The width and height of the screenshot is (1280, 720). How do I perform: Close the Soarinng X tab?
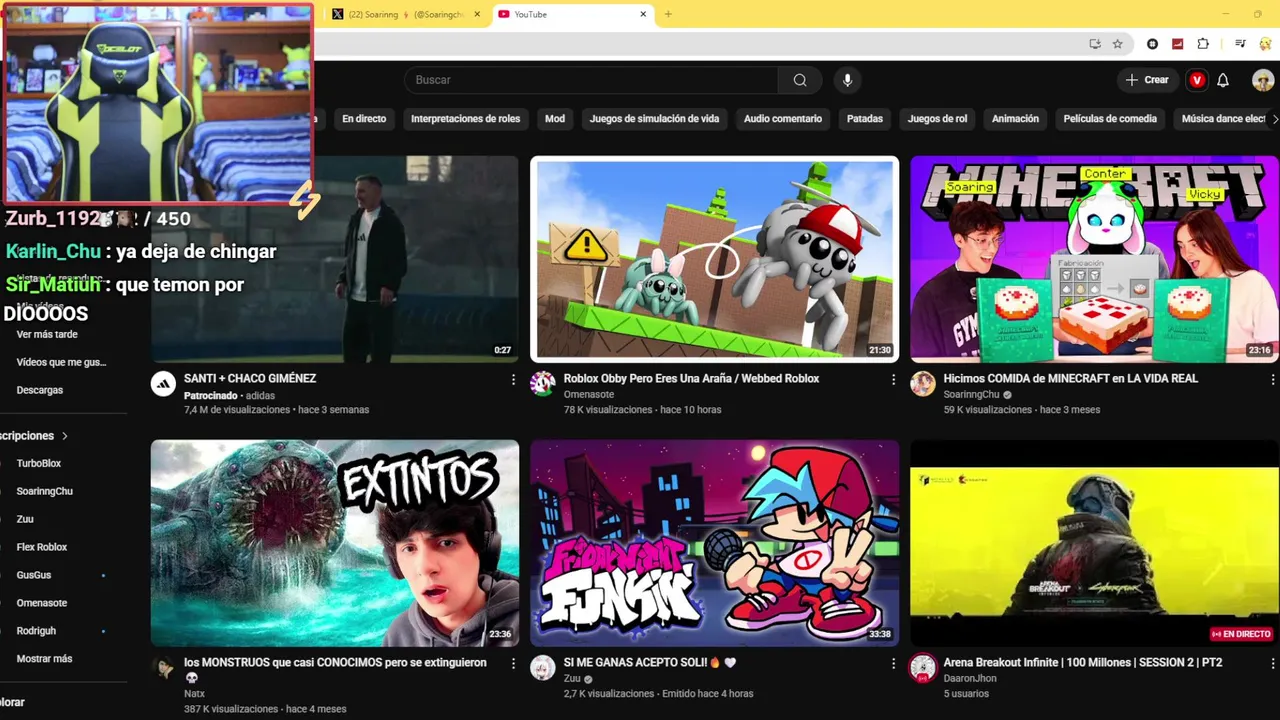(477, 14)
